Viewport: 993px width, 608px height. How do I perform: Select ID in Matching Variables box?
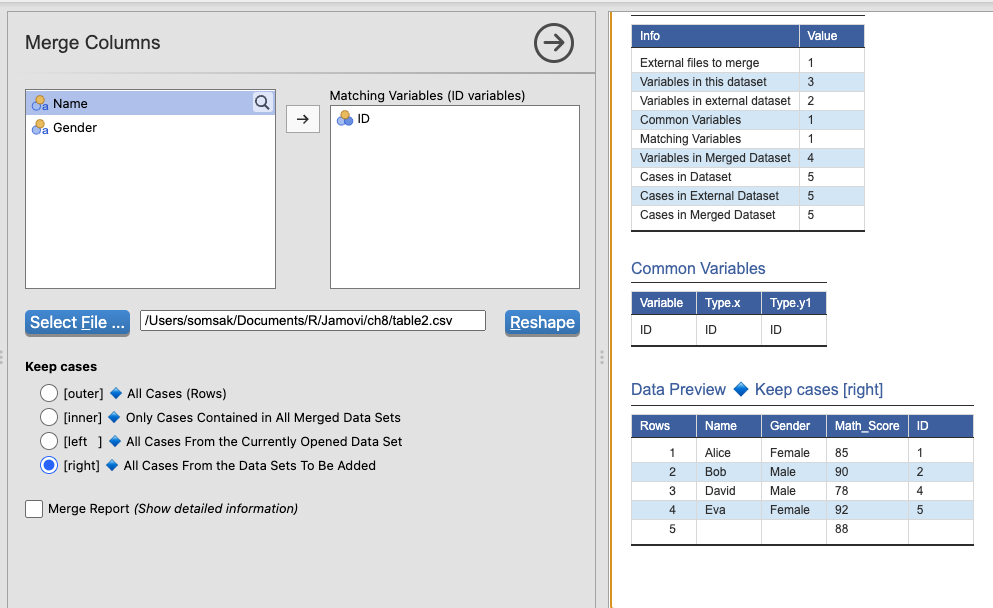(454, 118)
